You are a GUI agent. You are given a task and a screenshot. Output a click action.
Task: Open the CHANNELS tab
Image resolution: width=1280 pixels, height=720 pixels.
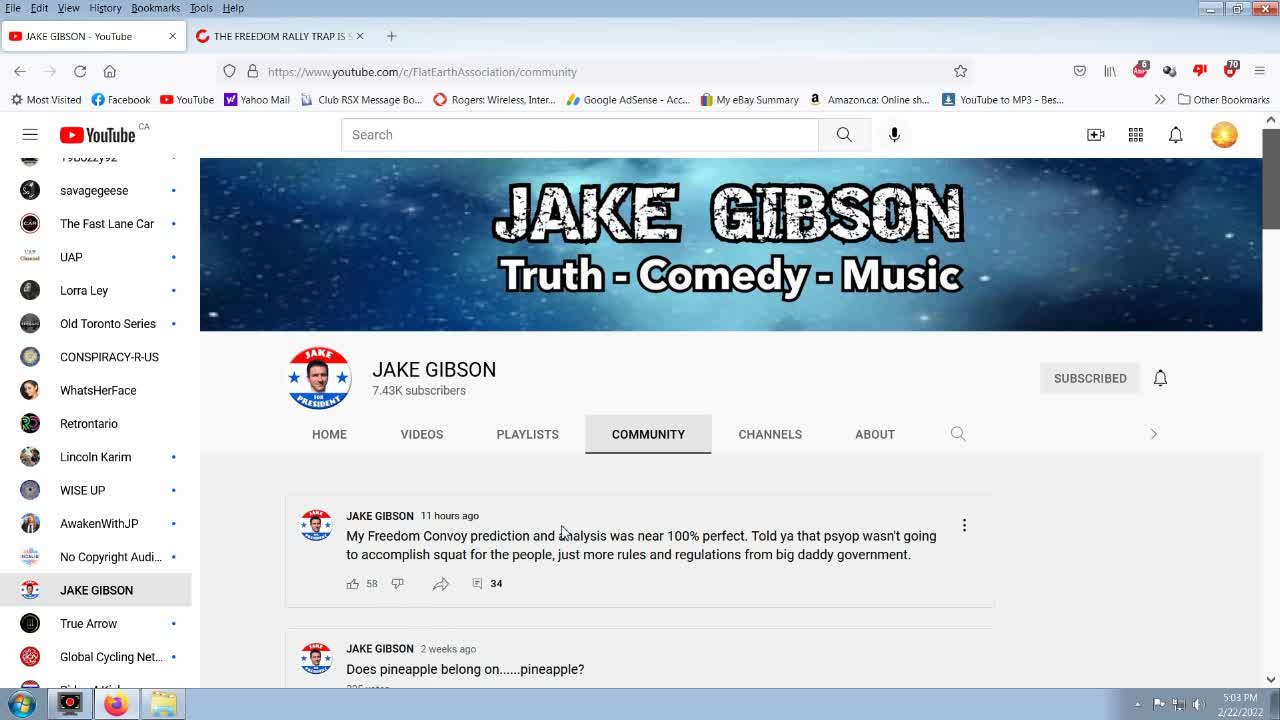point(770,434)
